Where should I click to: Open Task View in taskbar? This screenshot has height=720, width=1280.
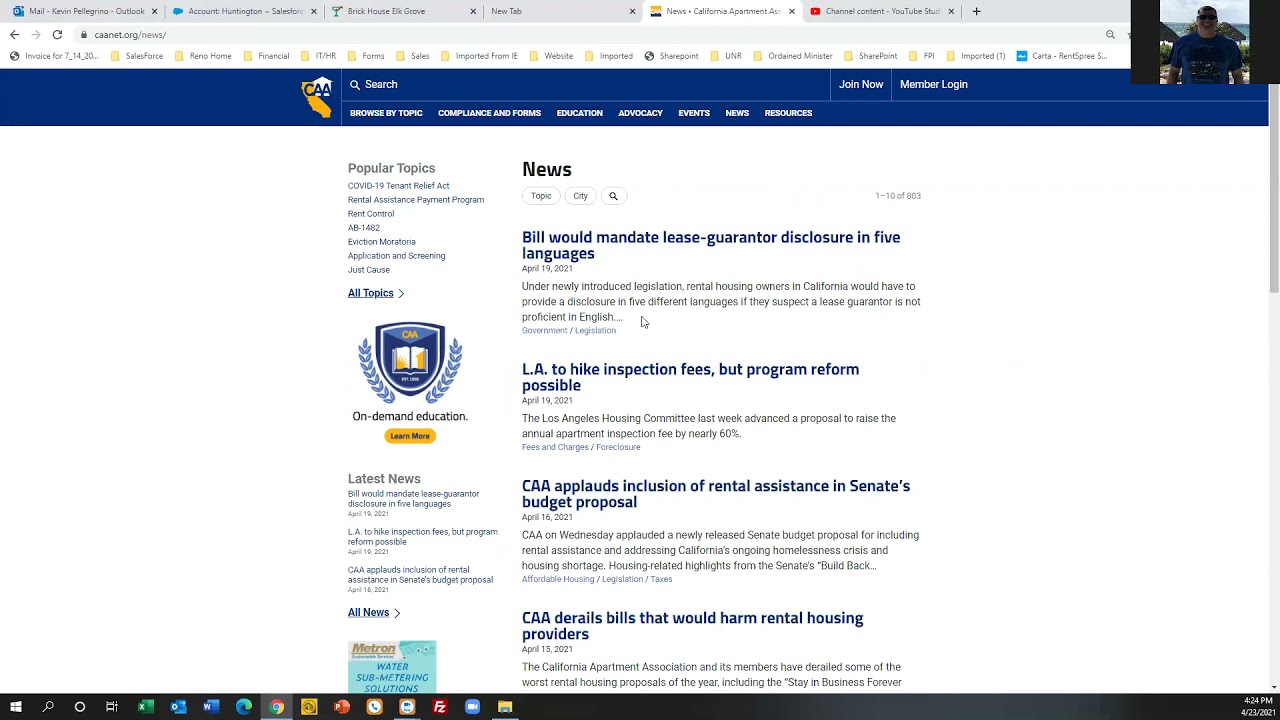pyautogui.click(x=112, y=707)
